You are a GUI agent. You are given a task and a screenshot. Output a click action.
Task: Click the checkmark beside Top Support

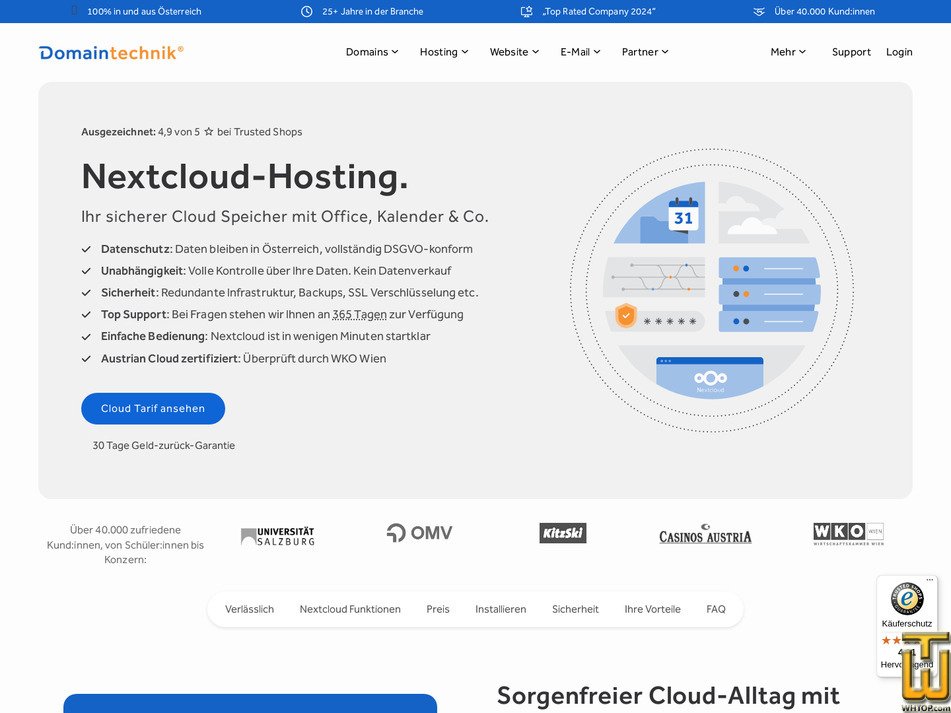click(x=86, y=315)
